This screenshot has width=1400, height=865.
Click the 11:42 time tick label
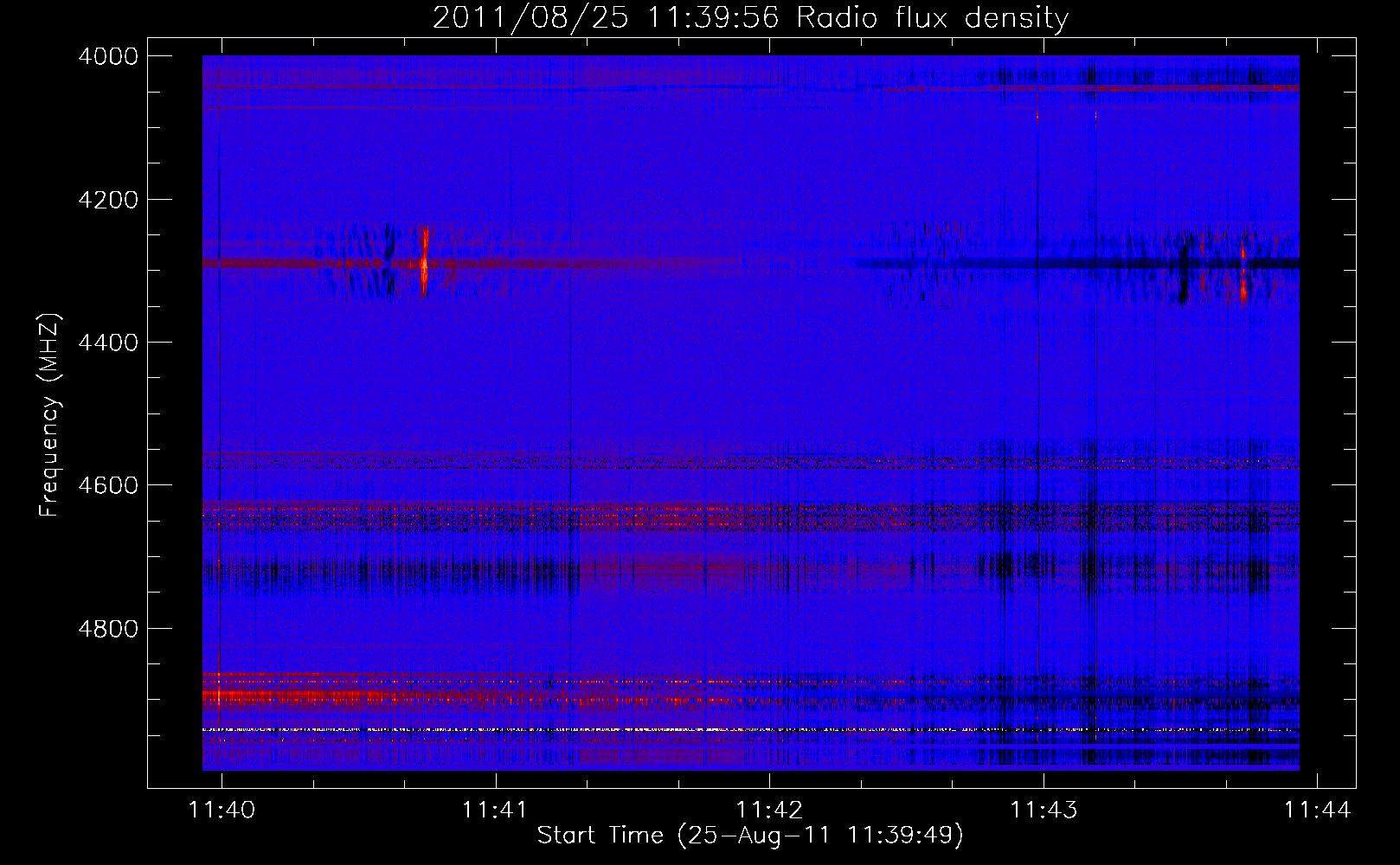pos(769,810)
